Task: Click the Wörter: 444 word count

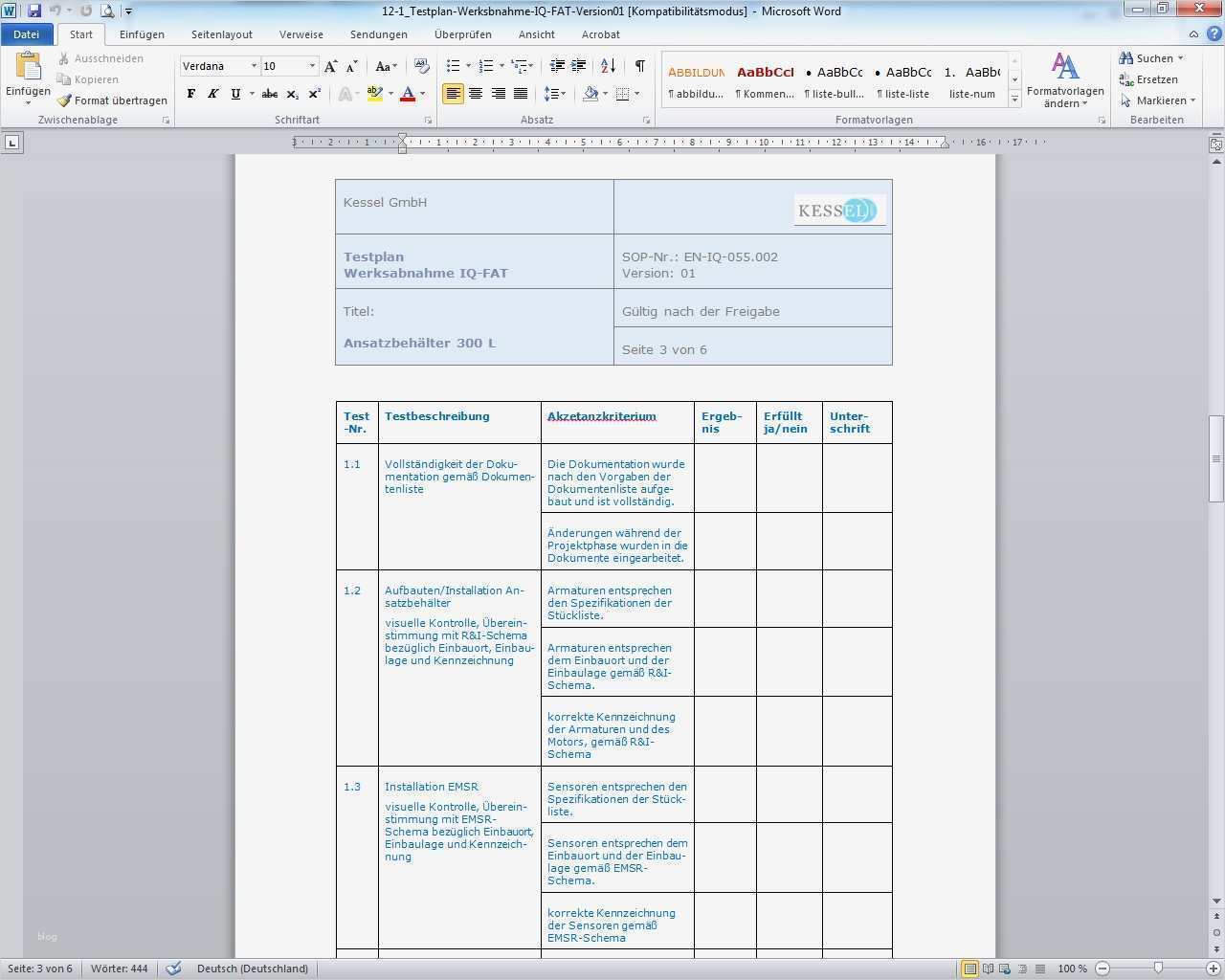Action: (x=120, y=969)
